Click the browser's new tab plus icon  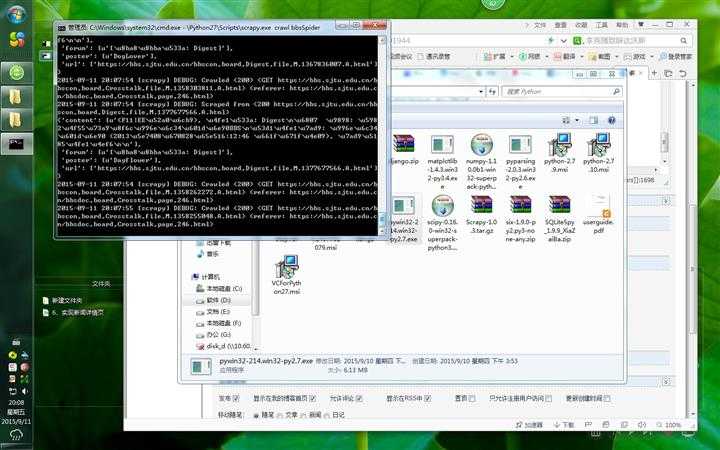click(655, 73)
